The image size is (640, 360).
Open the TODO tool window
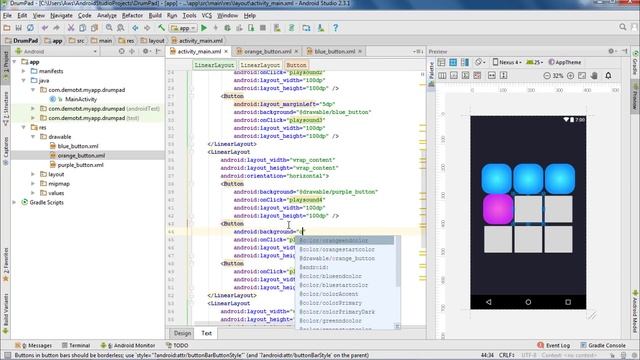pyautogui.click(x=177, y=345)
